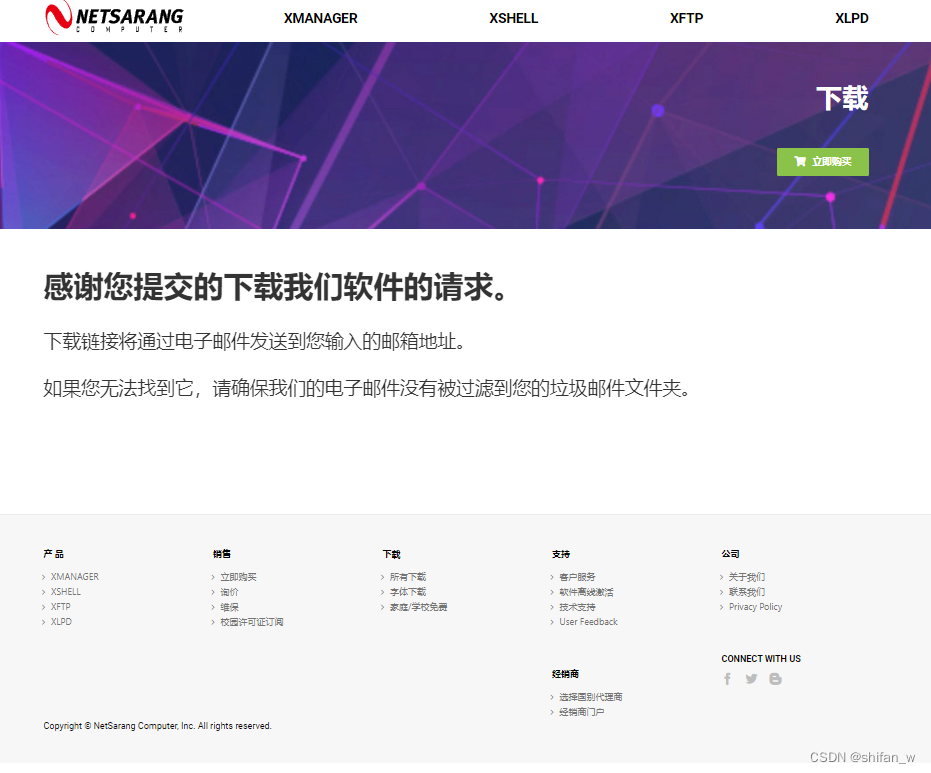Viewport: 931px width, 773px height.
Task: Click the footer 公司 column heading
Action: [x=730, y=554]
